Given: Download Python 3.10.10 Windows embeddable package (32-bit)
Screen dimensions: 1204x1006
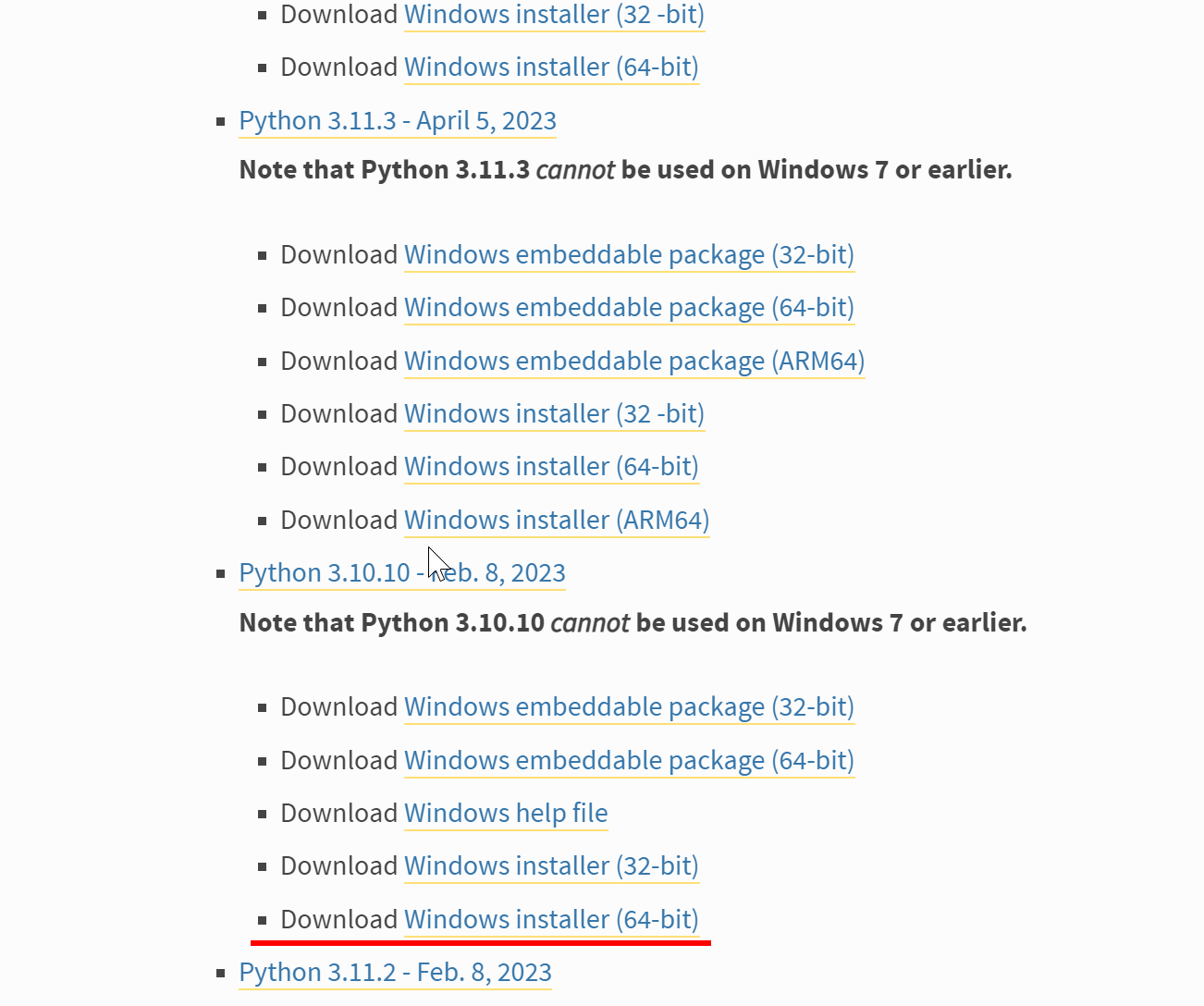Looking at the screenshot, I should [x=629, y=707].
